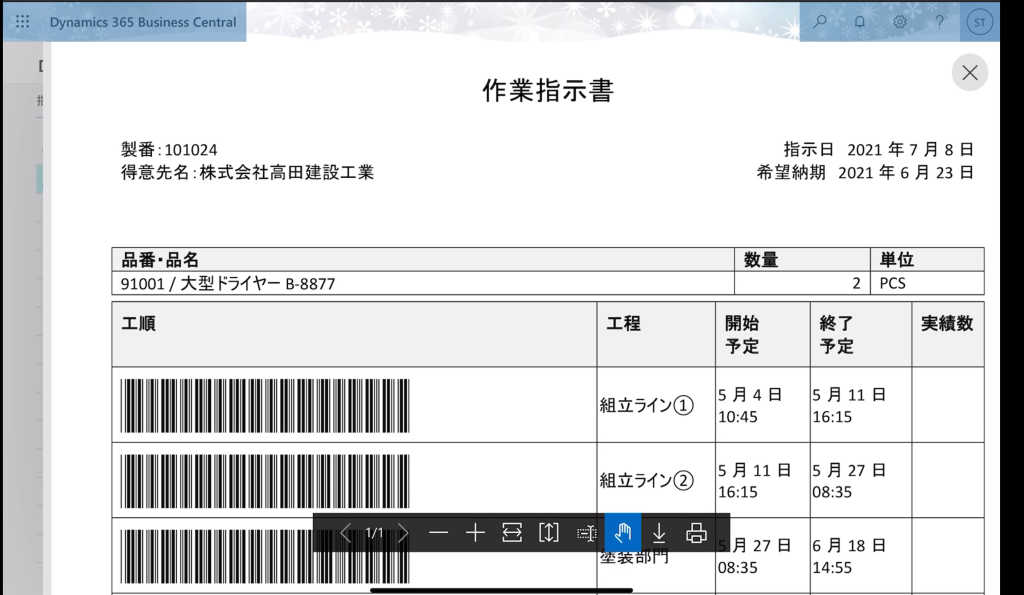The width and height of the screenshot is (1024, 595).
Task: Fit entire page height icon
Action: 549,533
